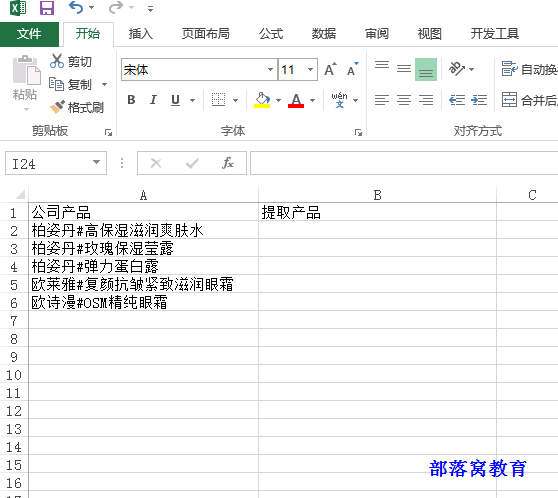
Task: Switch to the 公式 (Formulas) tab
Action: click(x=271, y=34)
